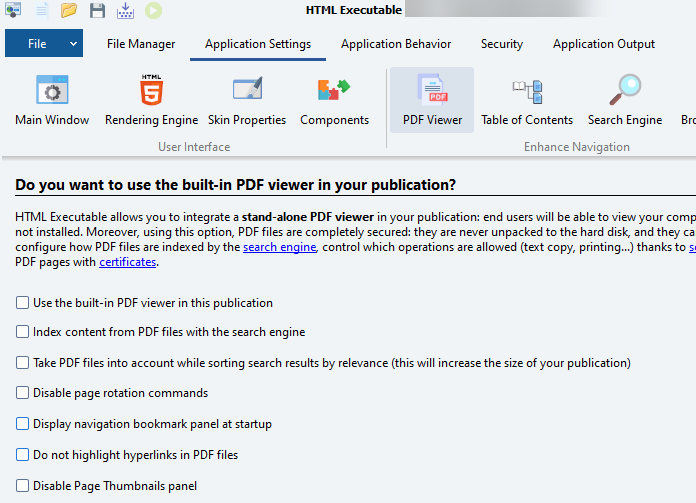Expand the File button dropdown arrow
696x503 pixels.
pyautogui.click(x=74, y=44)
